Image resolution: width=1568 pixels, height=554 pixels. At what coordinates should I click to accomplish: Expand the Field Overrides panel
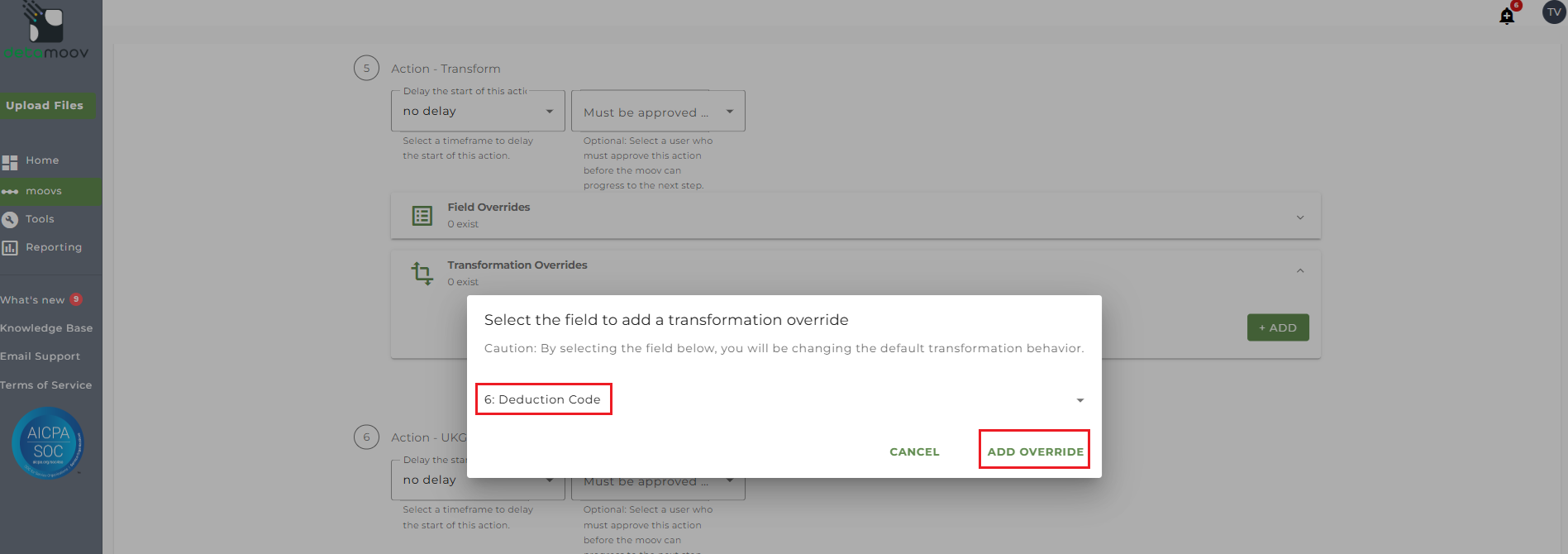coord(855,216)
